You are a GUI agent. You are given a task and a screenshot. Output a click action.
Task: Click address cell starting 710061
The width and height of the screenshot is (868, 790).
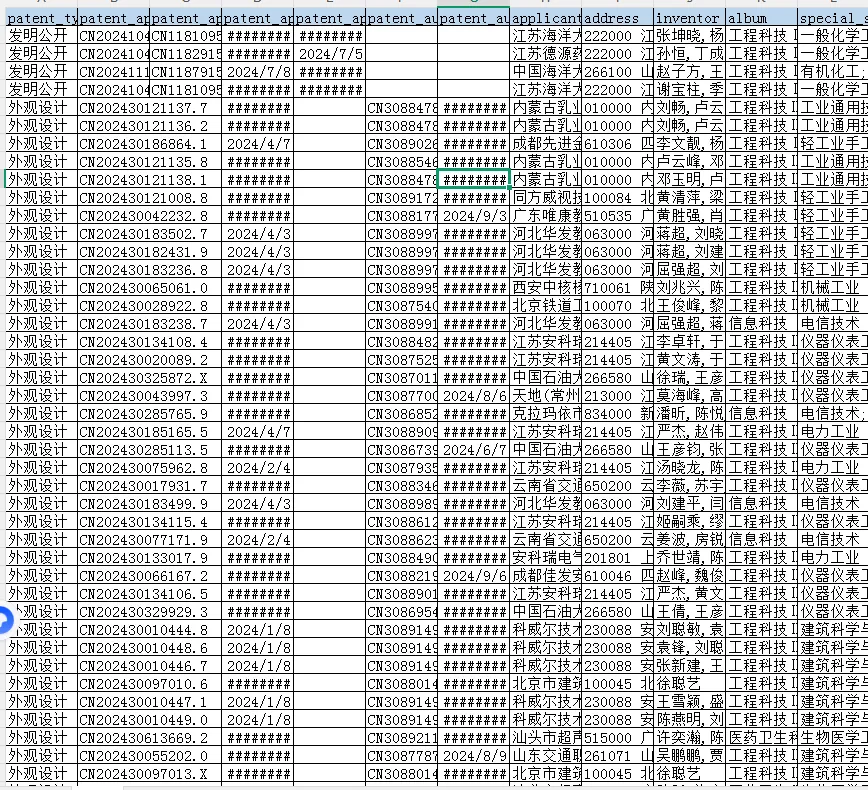click(617, 287)
